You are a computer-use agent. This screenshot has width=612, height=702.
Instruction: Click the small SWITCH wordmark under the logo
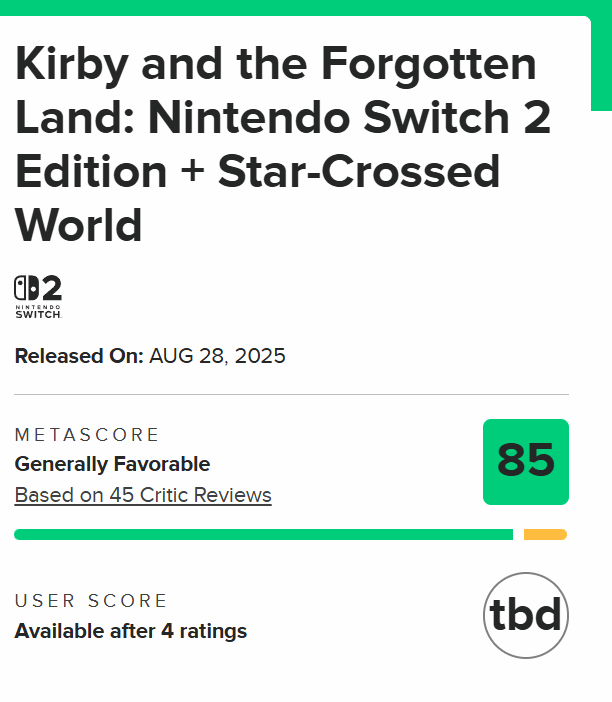[38, 315]
